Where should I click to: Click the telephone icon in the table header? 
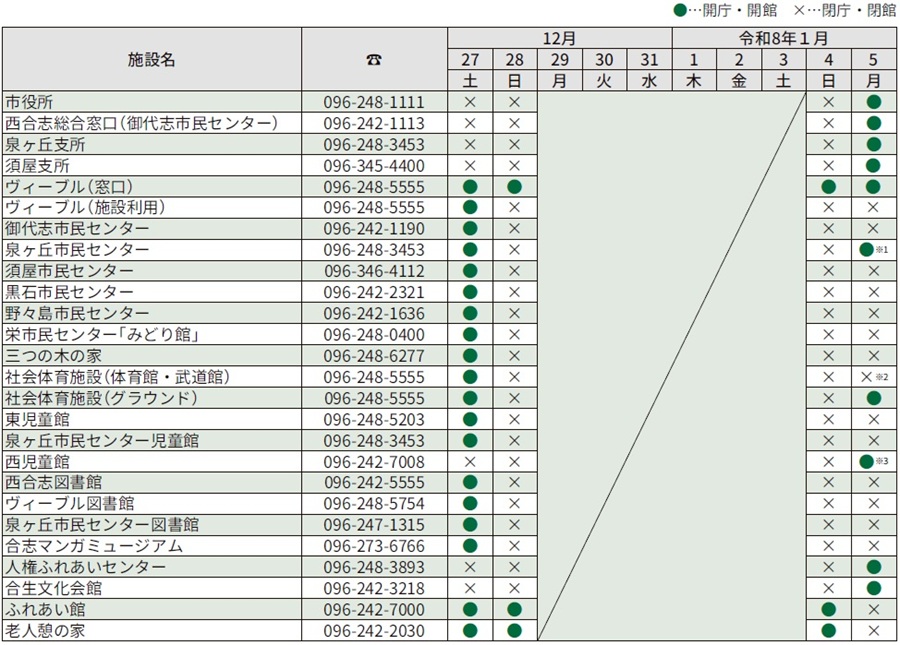[374, 60]
